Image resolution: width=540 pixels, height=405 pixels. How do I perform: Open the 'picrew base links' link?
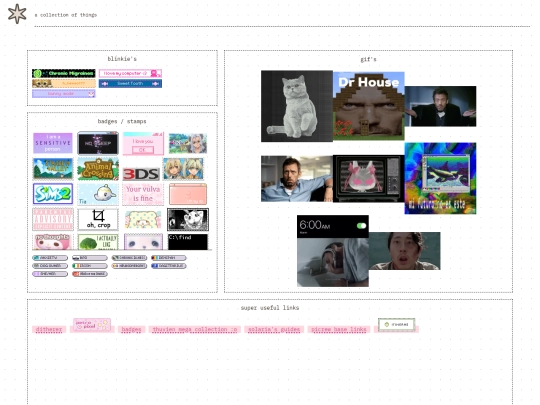339,330
